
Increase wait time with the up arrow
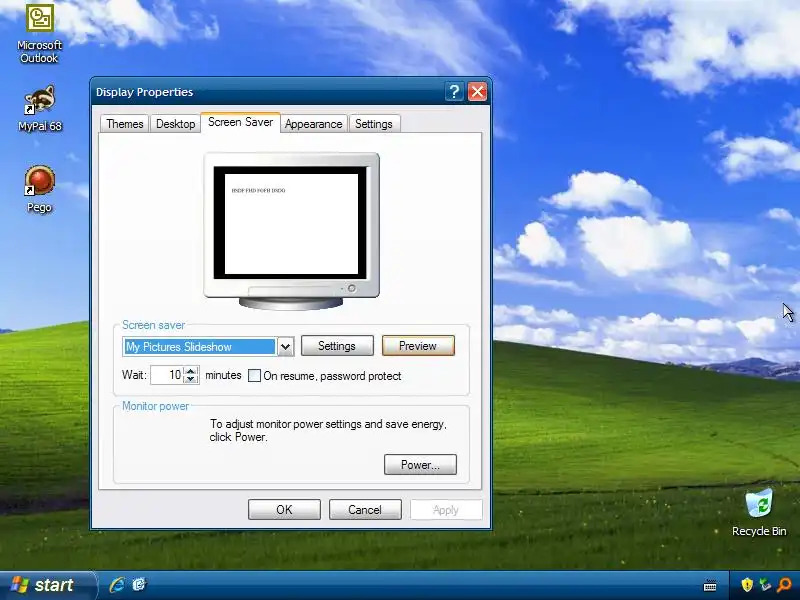191,371
